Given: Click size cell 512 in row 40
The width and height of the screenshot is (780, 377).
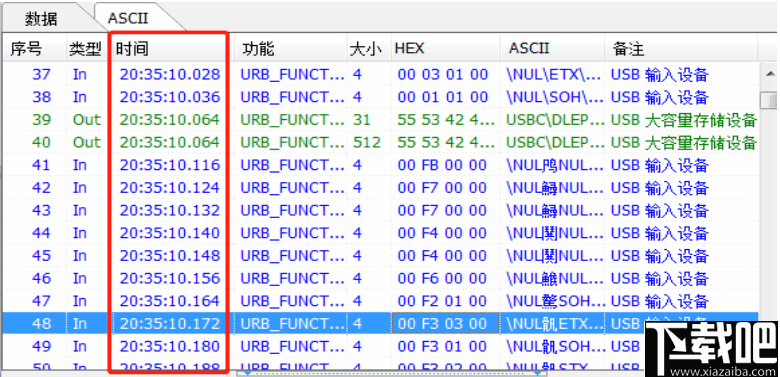Looking at the screenshot, I should tap(367, 142).
